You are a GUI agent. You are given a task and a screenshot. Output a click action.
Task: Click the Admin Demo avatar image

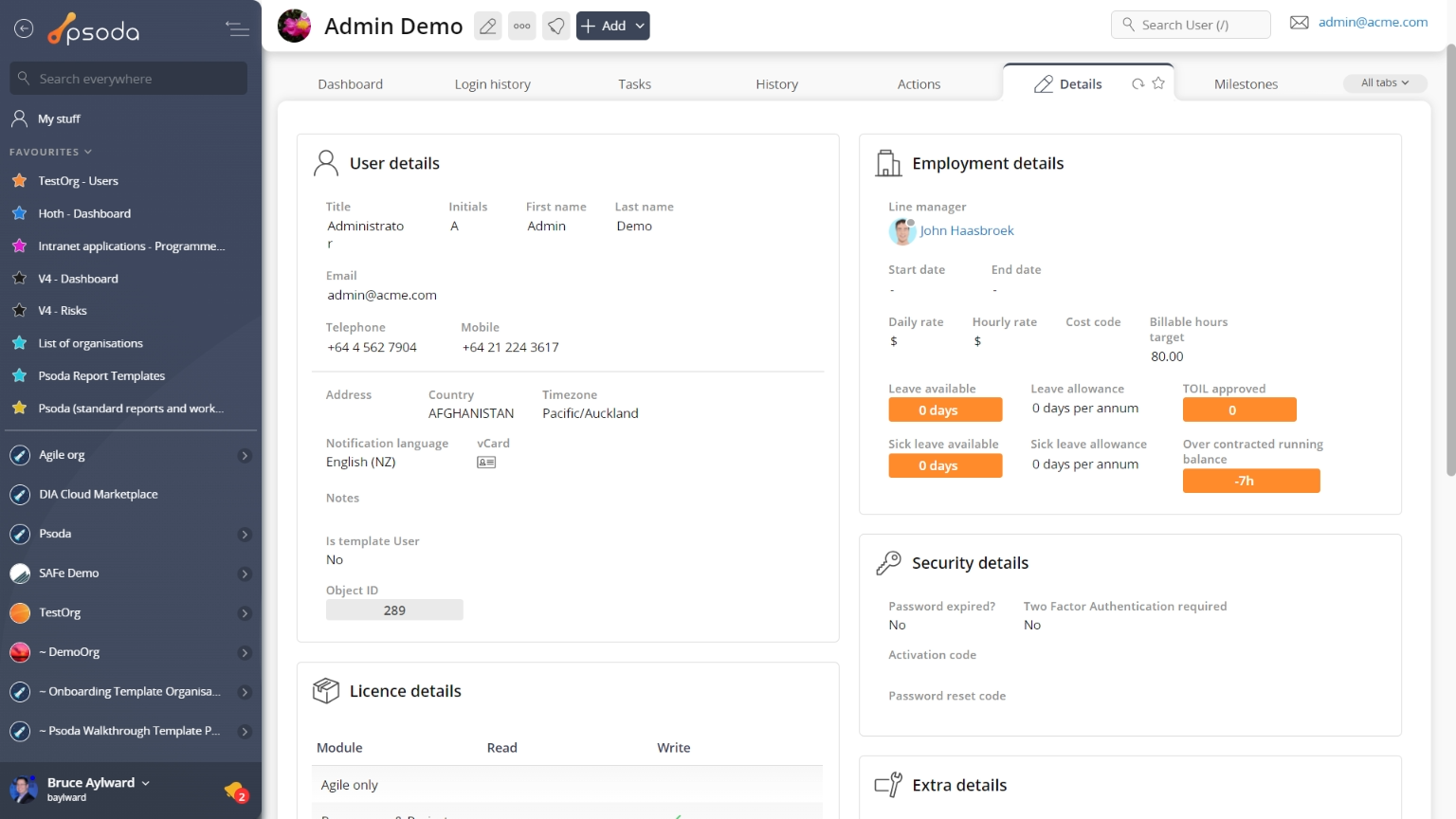coord(294,26)
